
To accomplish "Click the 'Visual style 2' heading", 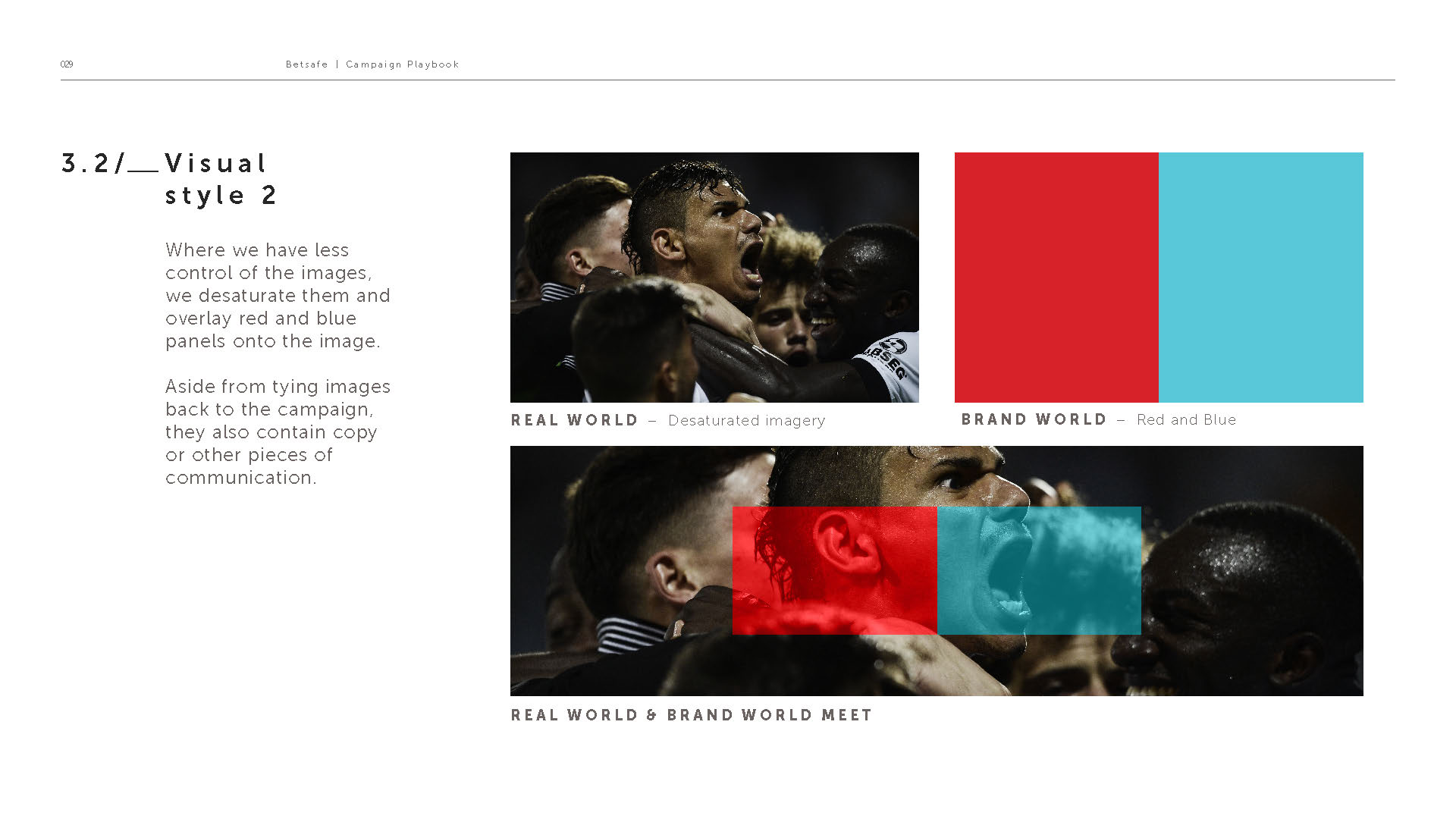I will (221, 179).
